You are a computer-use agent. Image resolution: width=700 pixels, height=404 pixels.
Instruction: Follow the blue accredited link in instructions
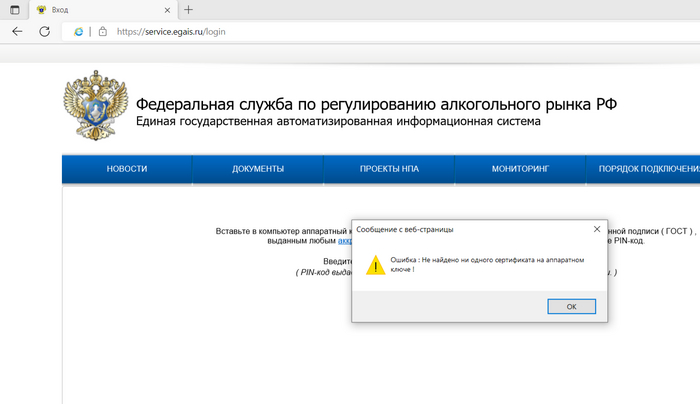(344, 241)
